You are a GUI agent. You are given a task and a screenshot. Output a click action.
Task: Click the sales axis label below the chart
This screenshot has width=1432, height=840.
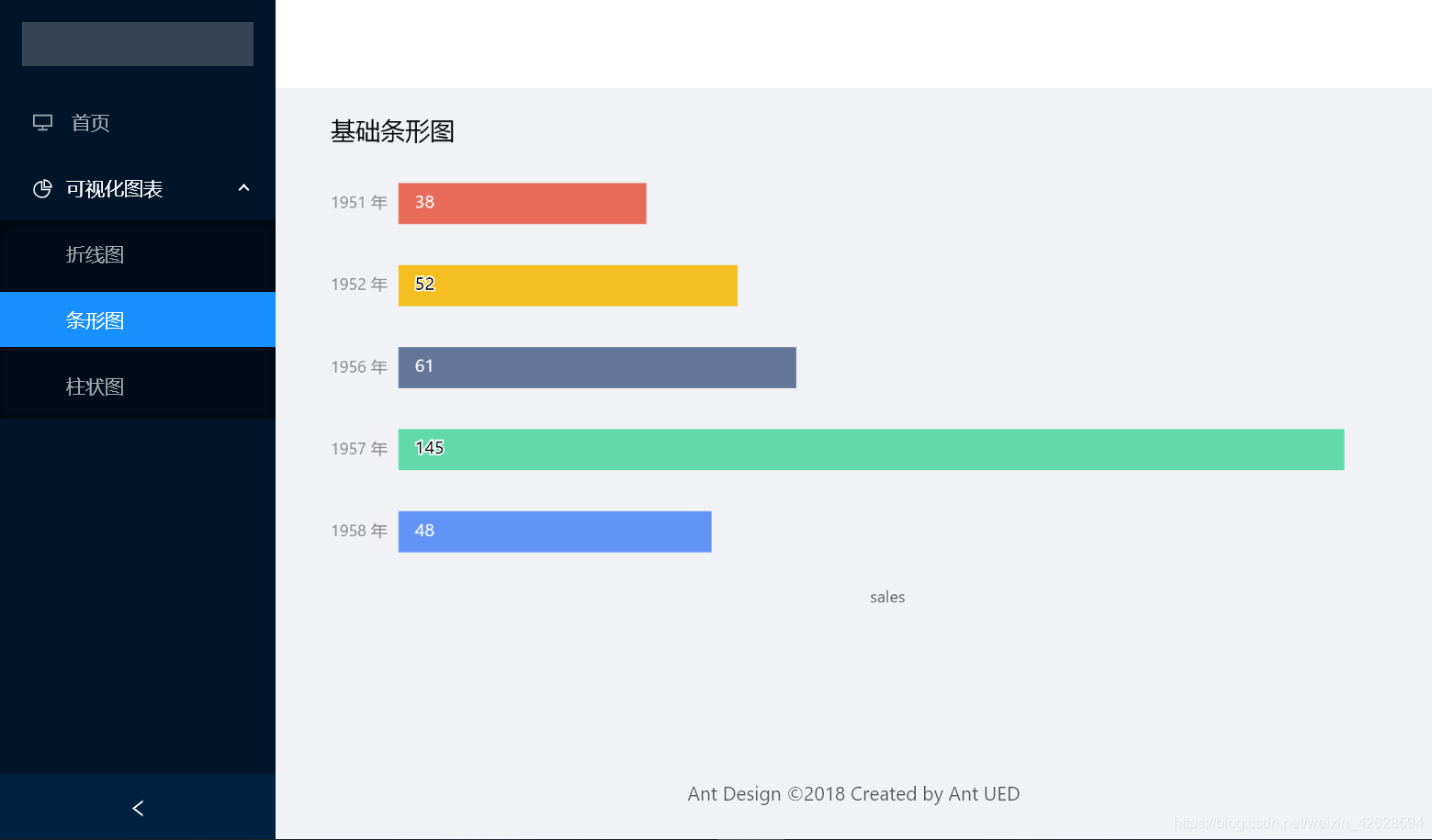886,597
